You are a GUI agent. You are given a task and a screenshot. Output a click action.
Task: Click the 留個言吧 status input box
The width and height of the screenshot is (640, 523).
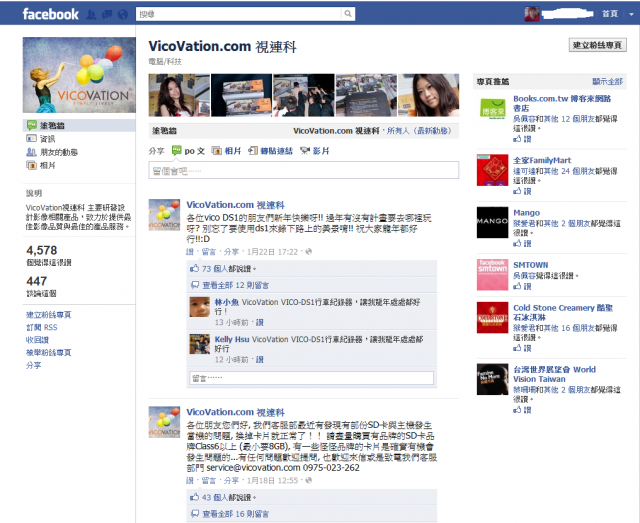[x=304, y=170]
